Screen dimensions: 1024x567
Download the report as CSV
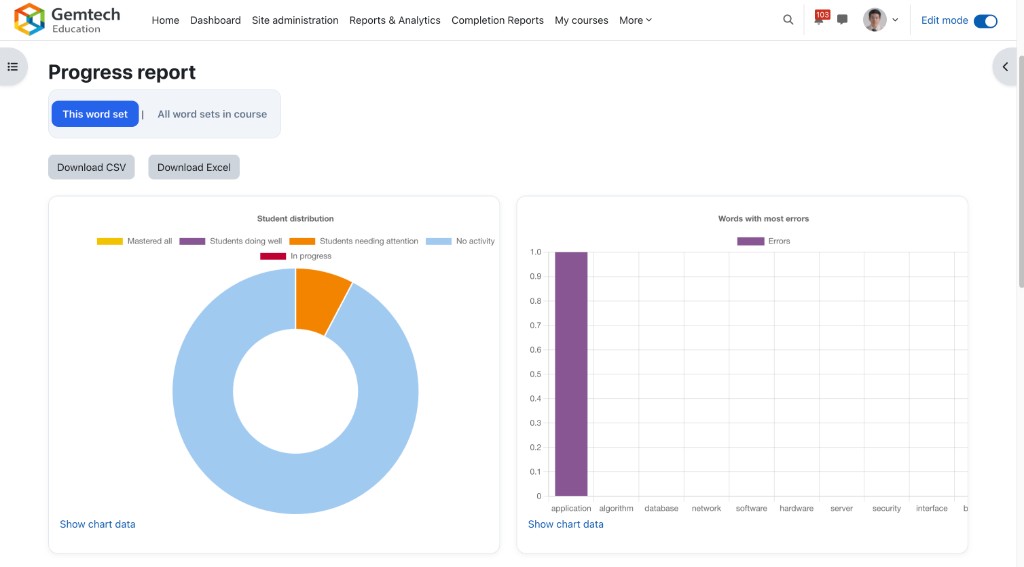click(x=91, y=167)
